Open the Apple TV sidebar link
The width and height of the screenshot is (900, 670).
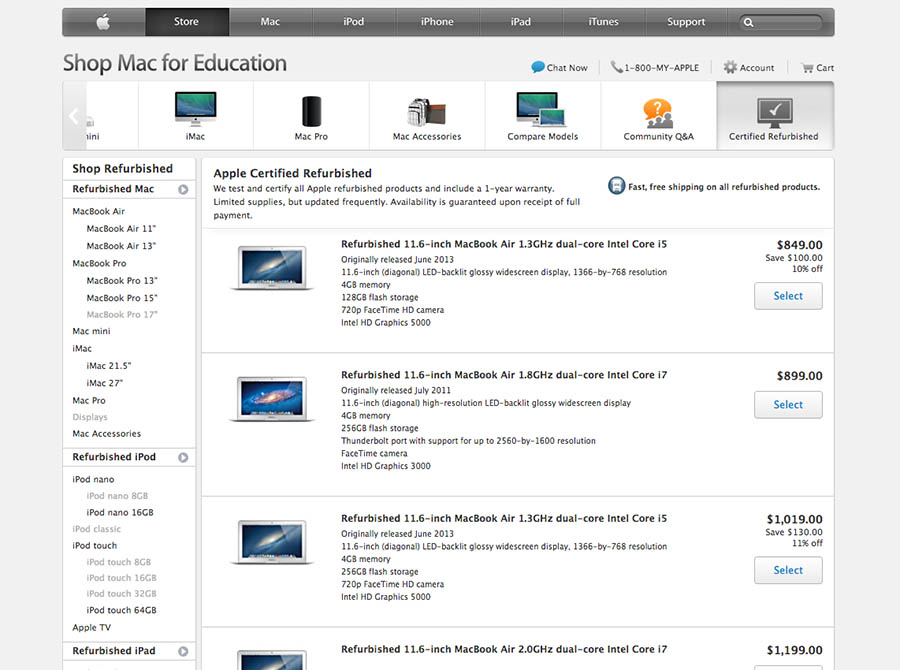point(91,628)
